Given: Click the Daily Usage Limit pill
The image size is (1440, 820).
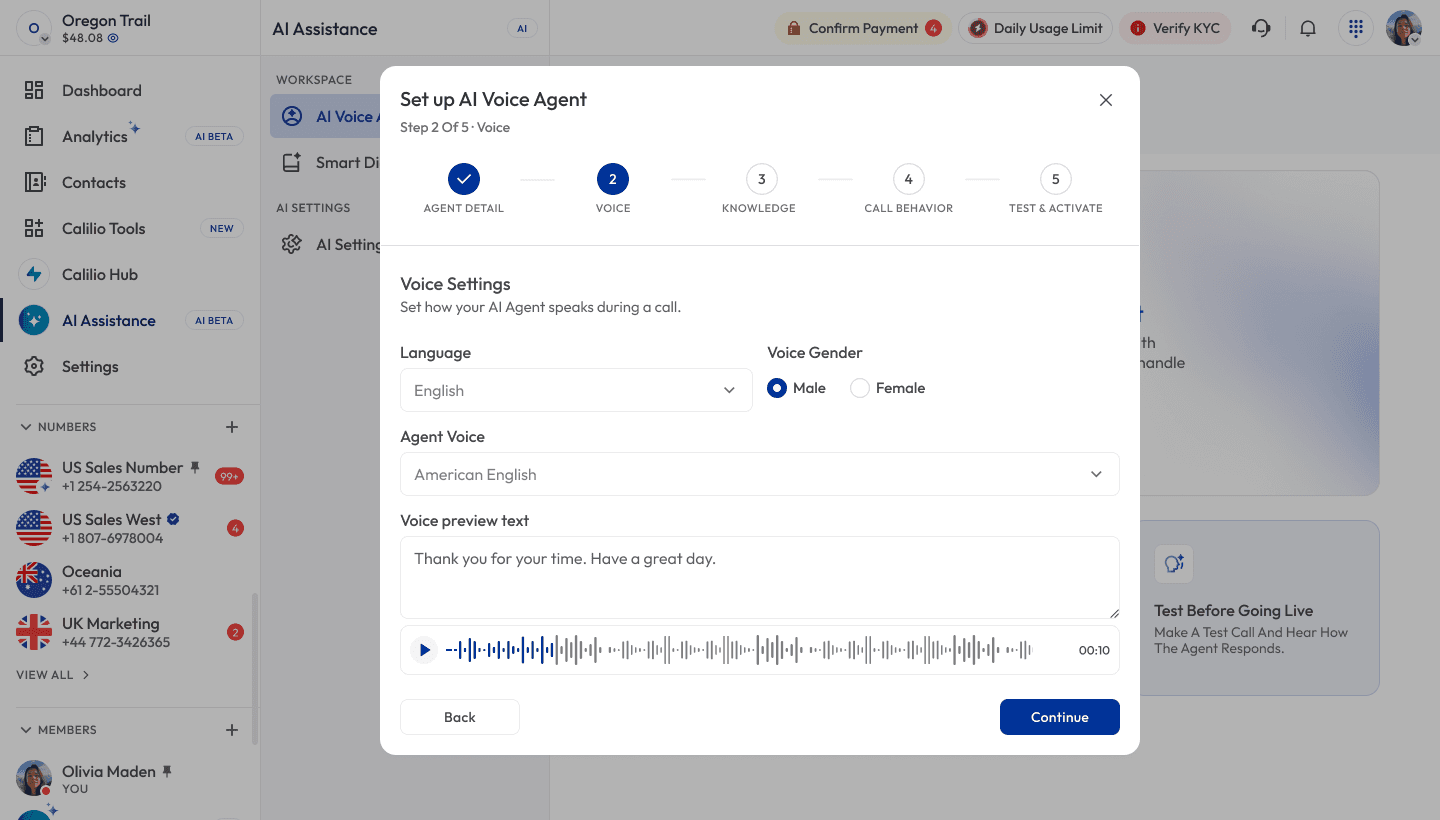Looking at the screenshot, I should tap(1035, 28).
